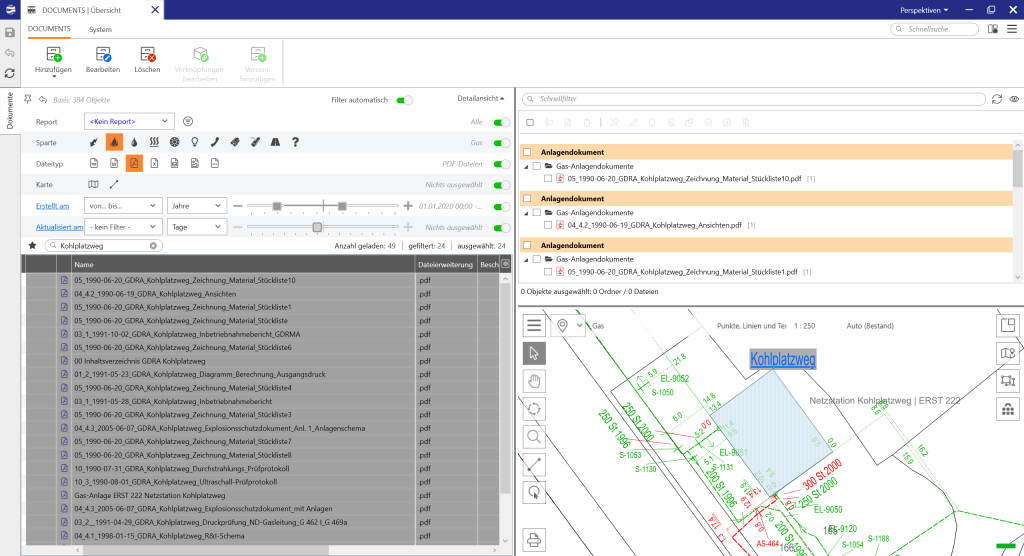Turn off the Filter automatisch switch
Screen dimensions: 1024x556
point(405,100)
